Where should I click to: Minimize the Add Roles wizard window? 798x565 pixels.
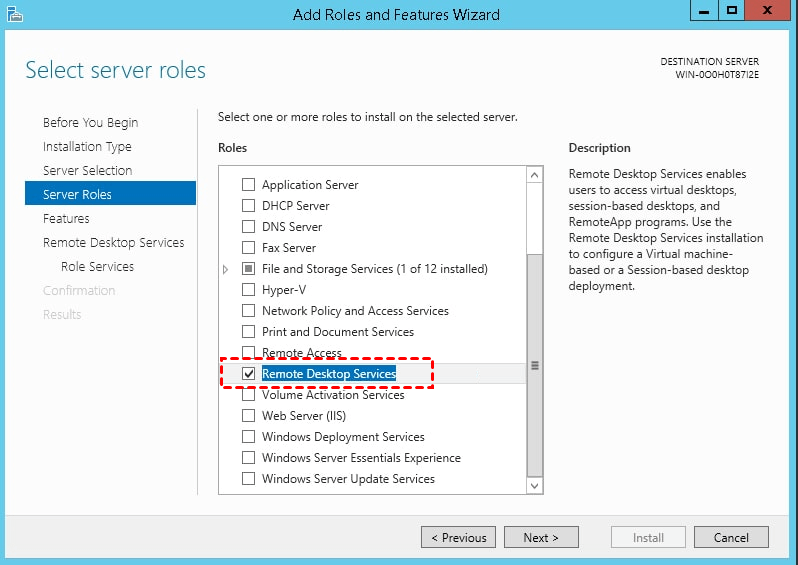click(704, 11)
